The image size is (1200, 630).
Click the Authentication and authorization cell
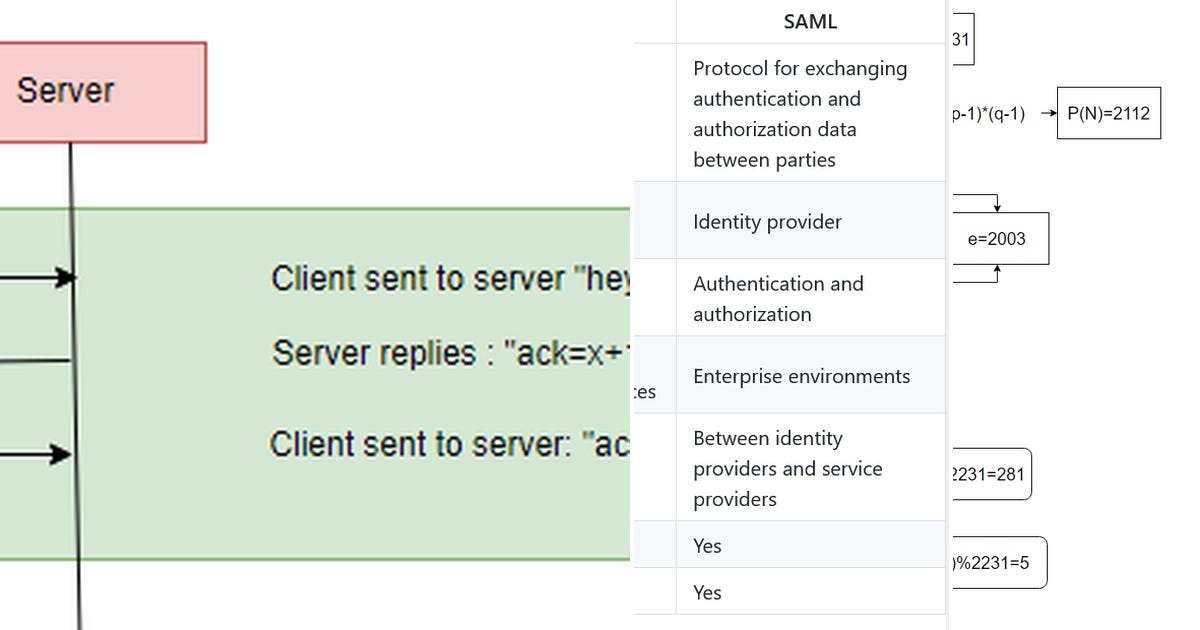pos(810,298)
